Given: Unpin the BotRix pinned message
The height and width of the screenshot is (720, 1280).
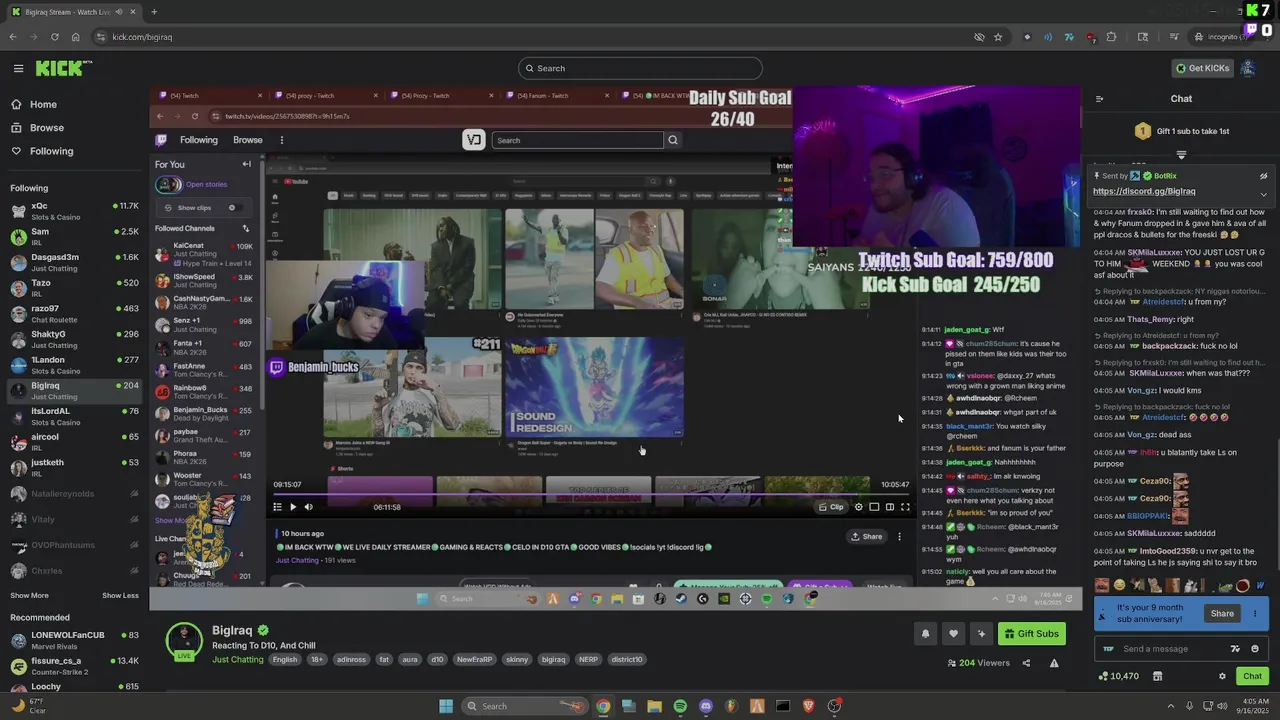Looking at the screenshot, I should [x=1263, y=176].
